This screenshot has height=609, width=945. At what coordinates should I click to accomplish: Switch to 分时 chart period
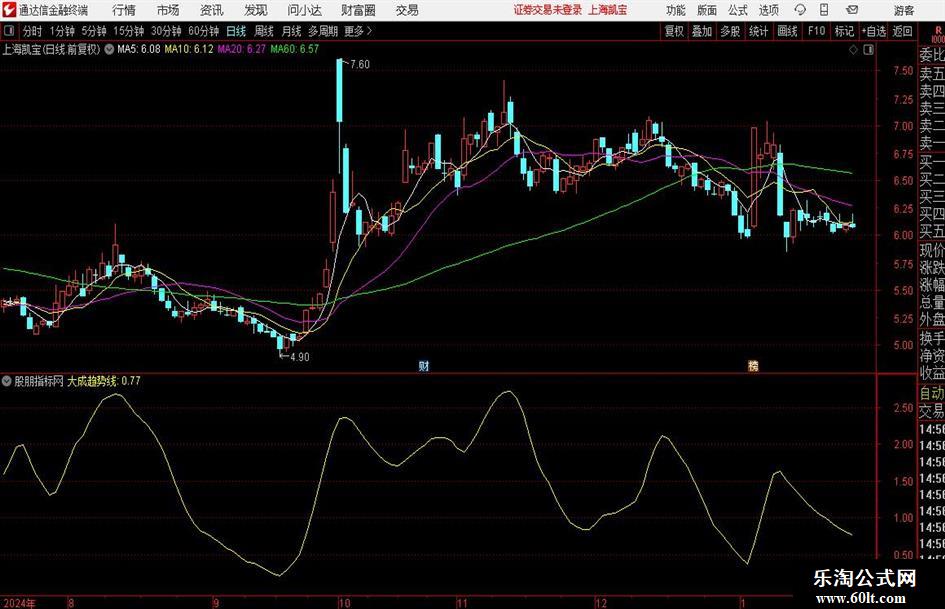(x=33, y=31)
